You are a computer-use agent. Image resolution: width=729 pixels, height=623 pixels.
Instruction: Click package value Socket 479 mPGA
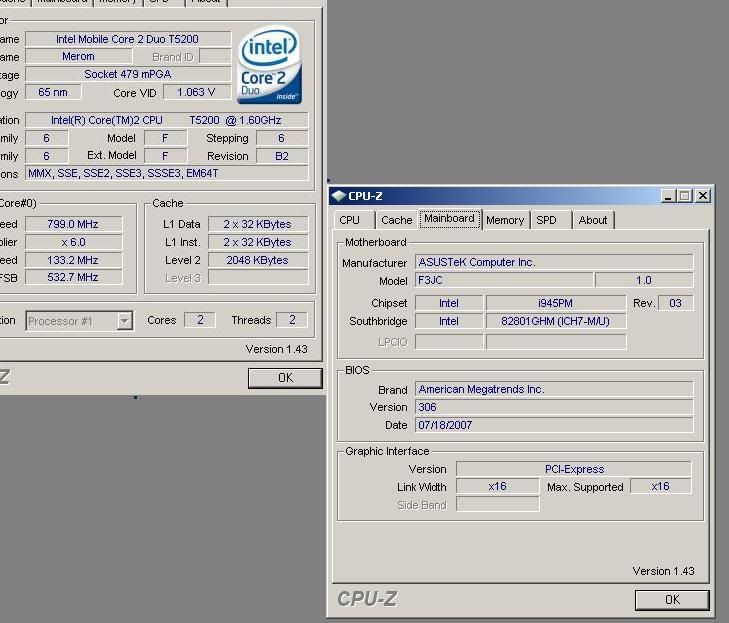(x=128, y=74)
